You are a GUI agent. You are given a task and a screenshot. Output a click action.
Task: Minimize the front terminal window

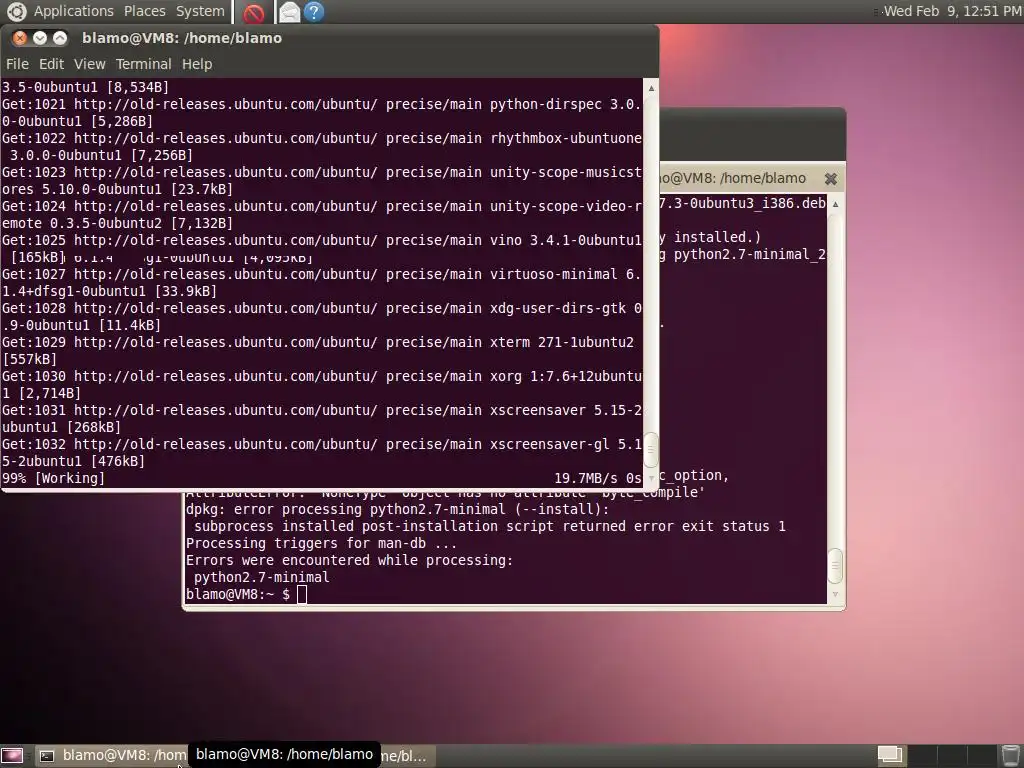point(40,38)
